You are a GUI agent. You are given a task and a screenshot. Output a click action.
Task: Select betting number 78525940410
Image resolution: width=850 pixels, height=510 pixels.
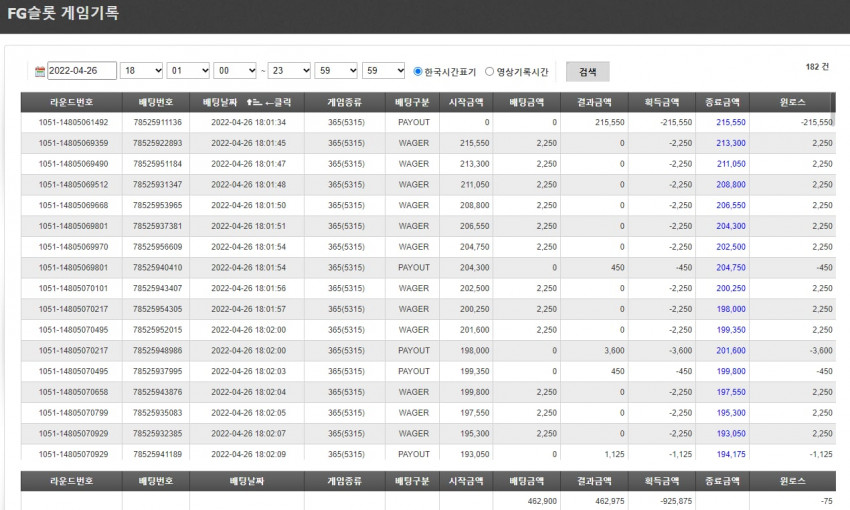click(157, 268)
